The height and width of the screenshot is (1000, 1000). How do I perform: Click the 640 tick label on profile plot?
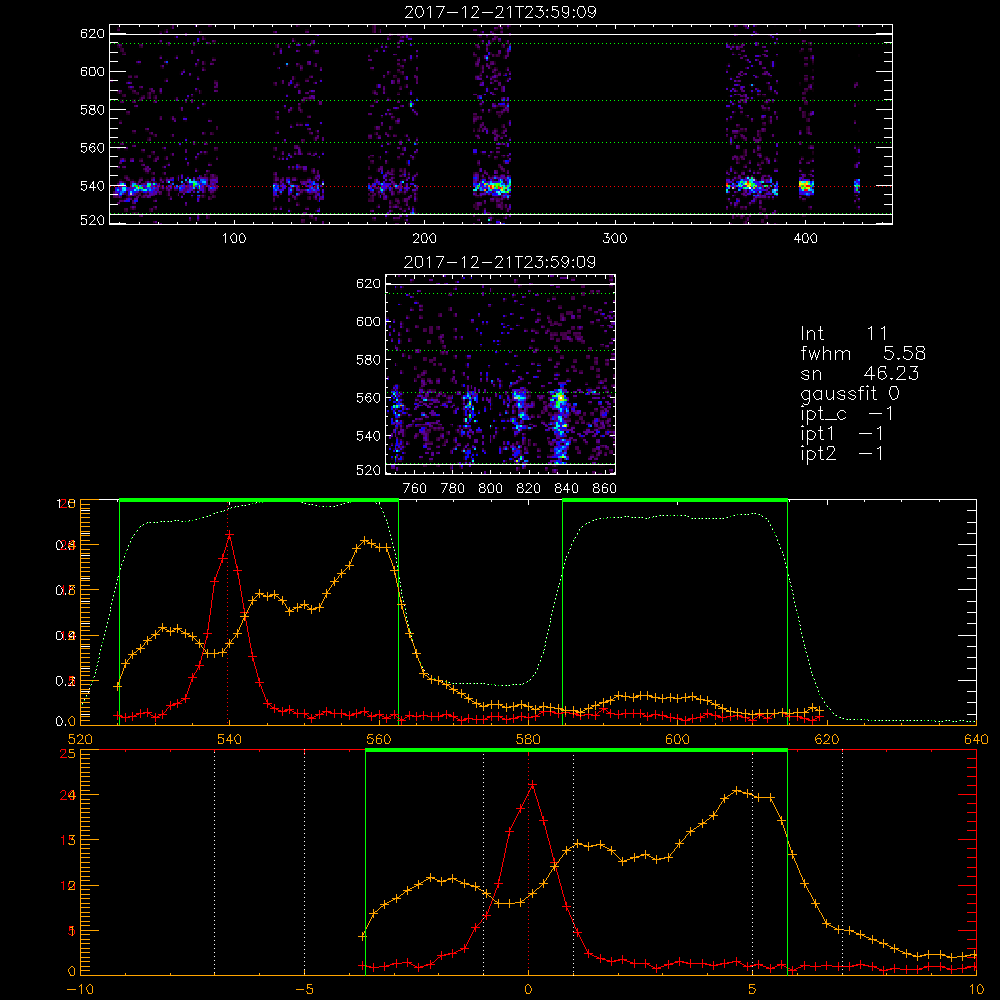976,739
